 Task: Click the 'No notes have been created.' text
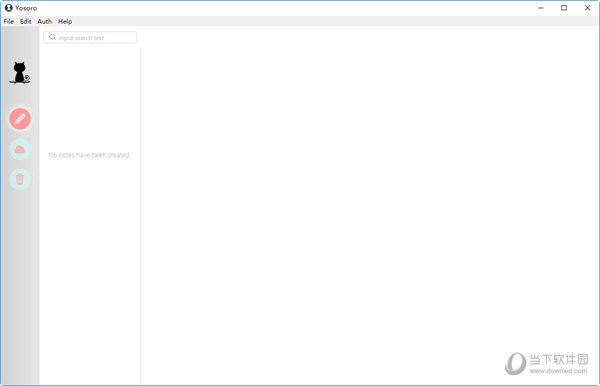[x=89, y=155]
